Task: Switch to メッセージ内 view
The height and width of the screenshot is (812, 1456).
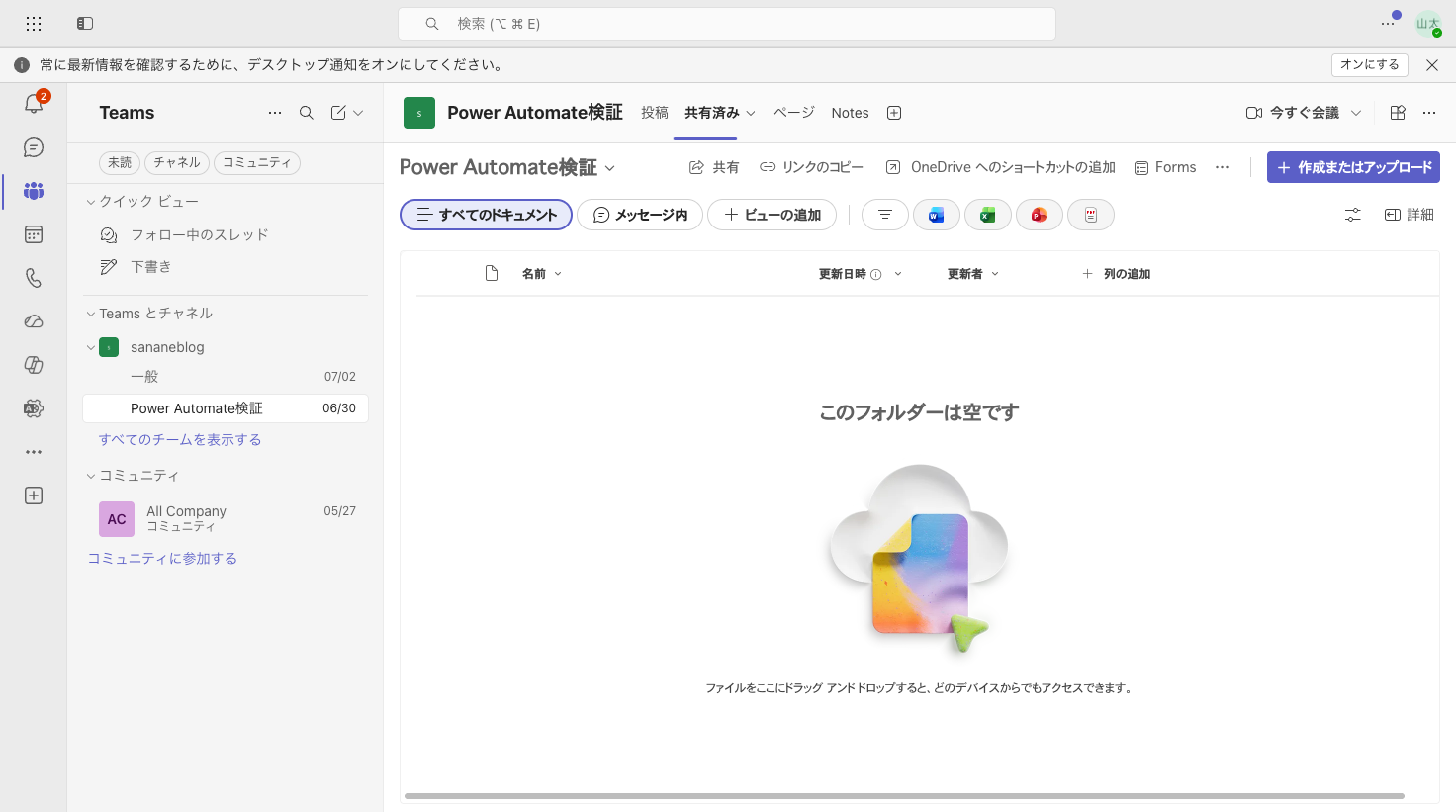Action: coord(640,215)
